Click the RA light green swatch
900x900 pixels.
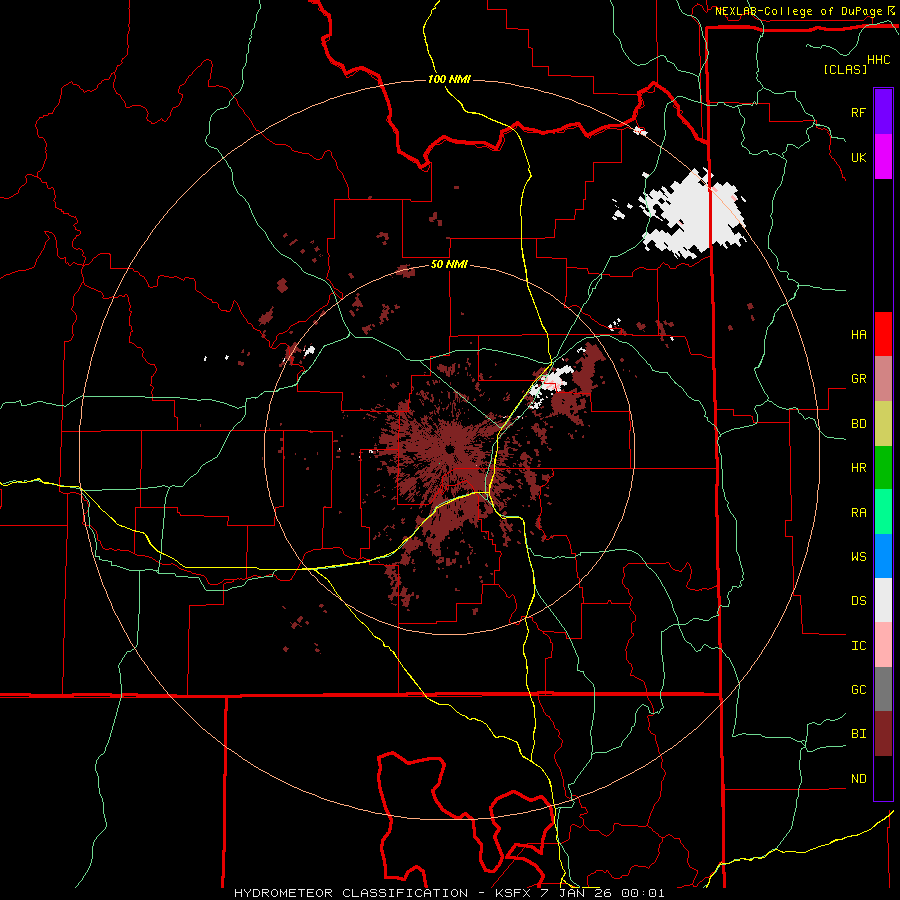point(883,511)
